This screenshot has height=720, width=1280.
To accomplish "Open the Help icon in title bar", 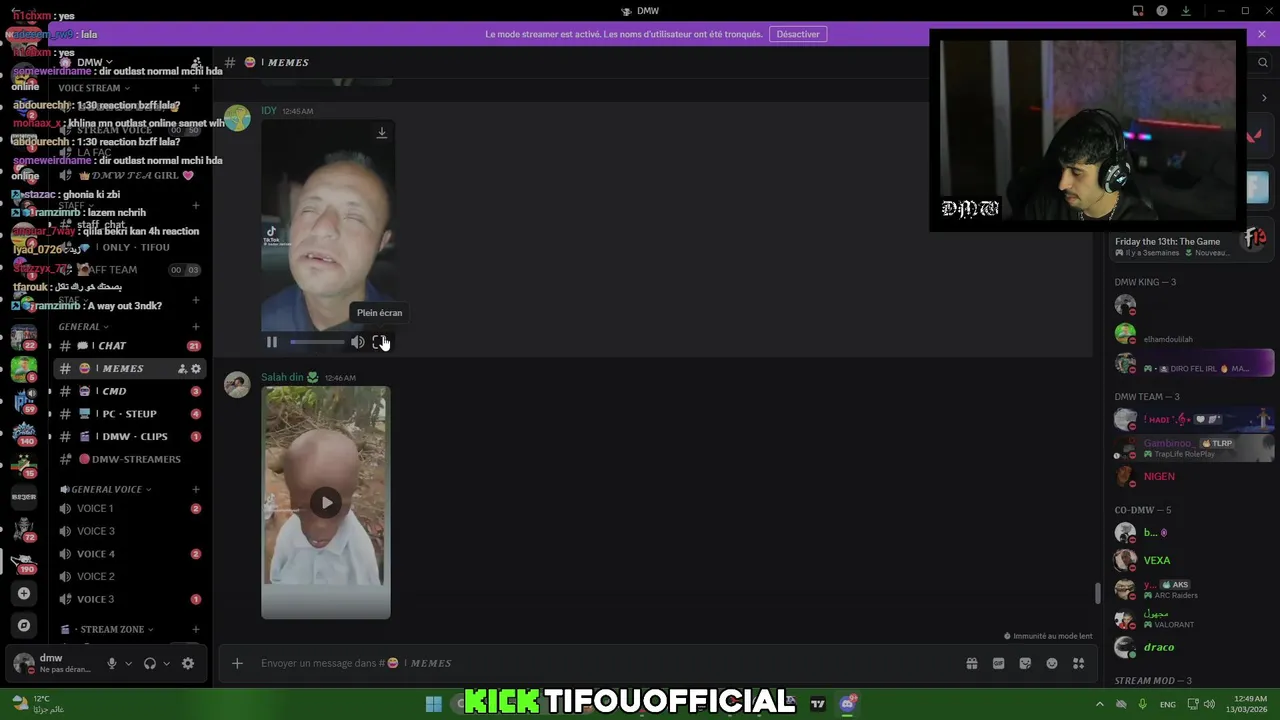I will (1162, 11).
